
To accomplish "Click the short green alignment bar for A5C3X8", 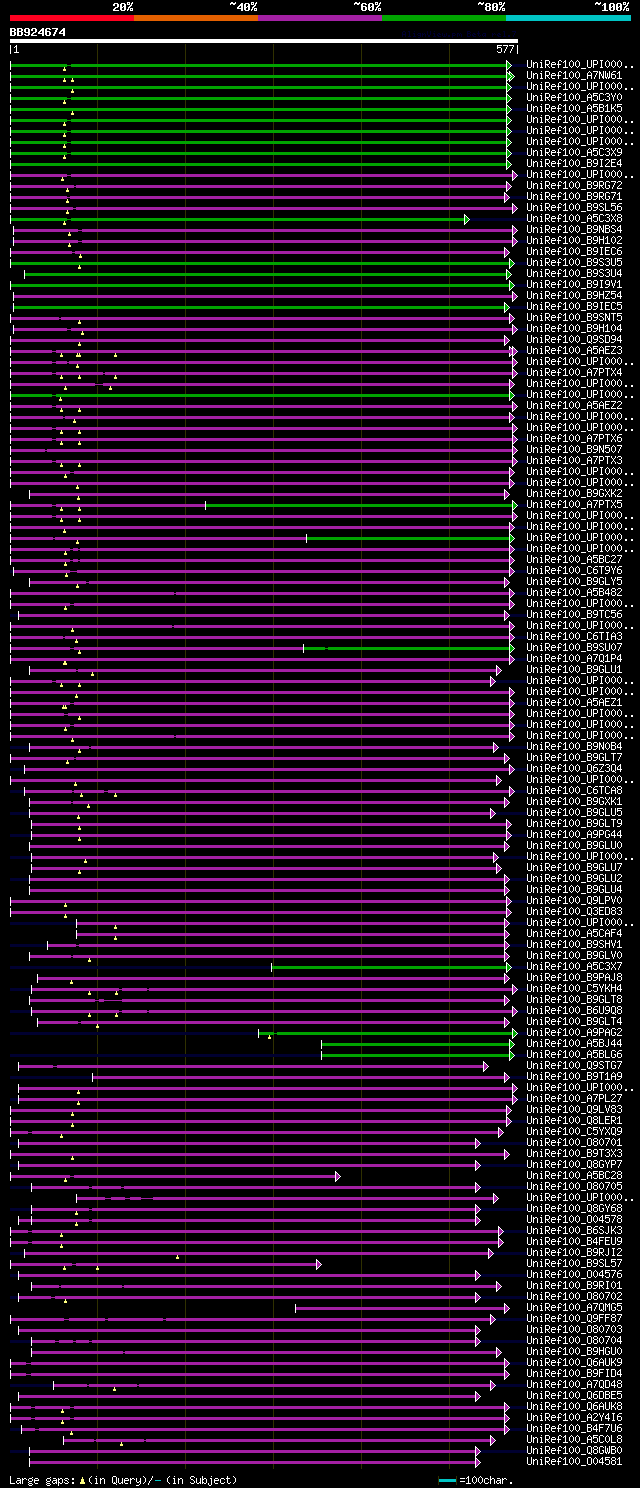I will click(240, 219).
